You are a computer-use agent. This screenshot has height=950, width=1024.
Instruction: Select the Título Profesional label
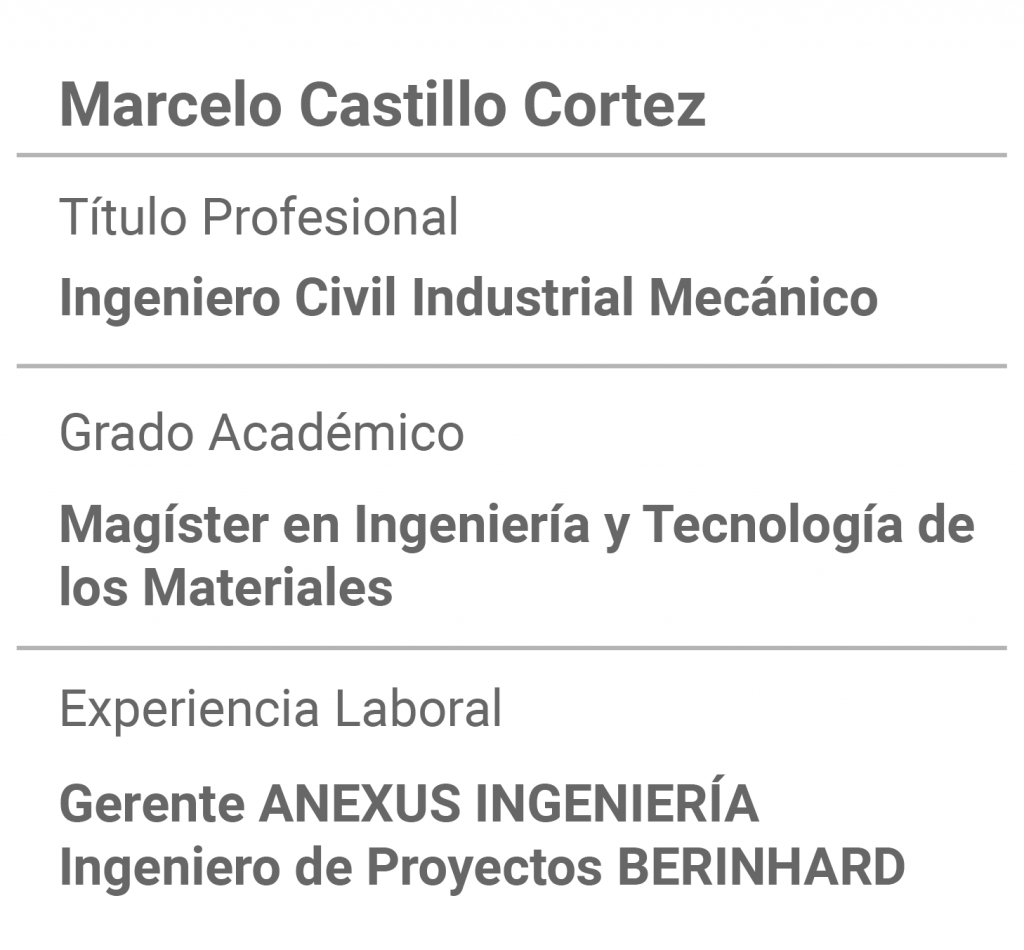tap(259, 216)
